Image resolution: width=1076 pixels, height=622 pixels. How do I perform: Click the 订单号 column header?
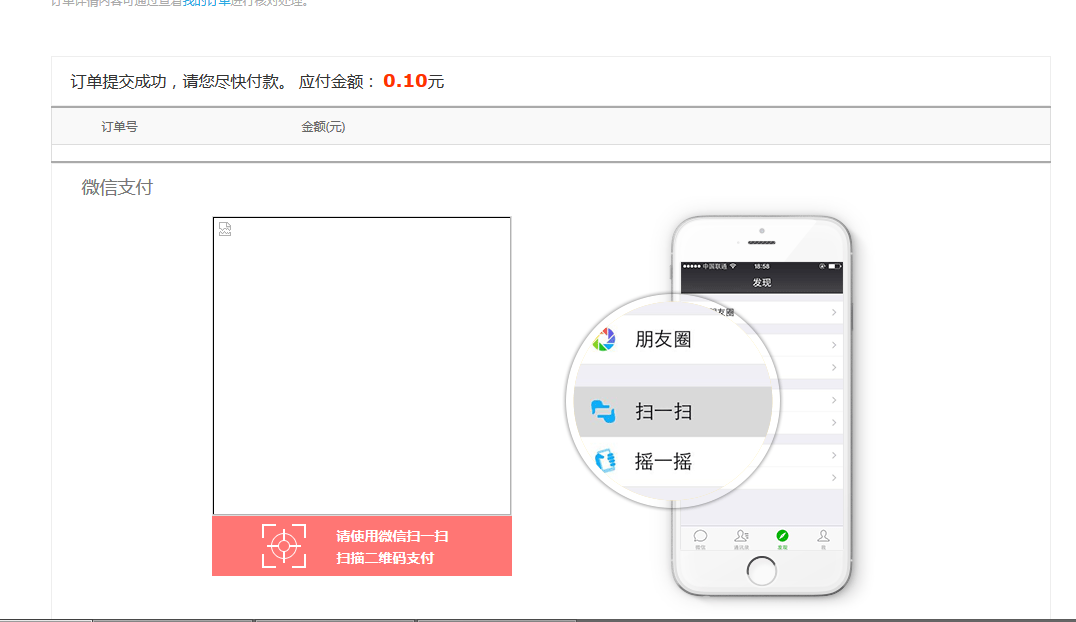(119, 127)
